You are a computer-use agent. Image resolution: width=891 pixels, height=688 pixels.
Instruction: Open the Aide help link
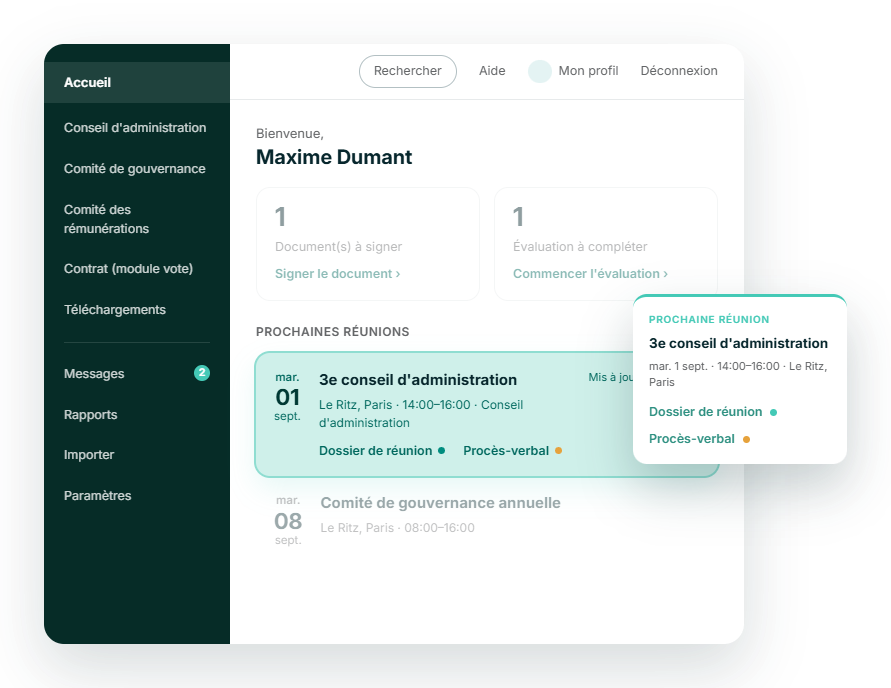[x=492, y=71]
